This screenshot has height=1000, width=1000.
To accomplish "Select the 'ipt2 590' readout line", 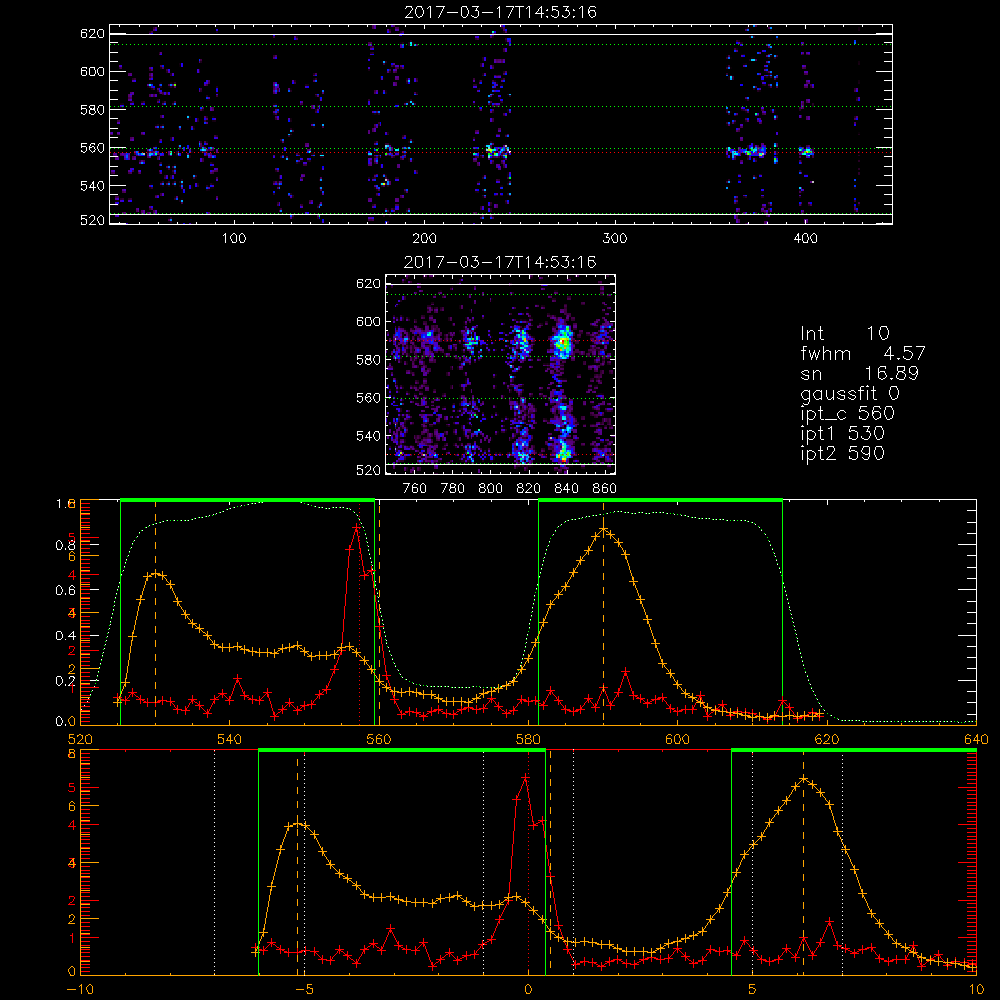I will (842, 453).
